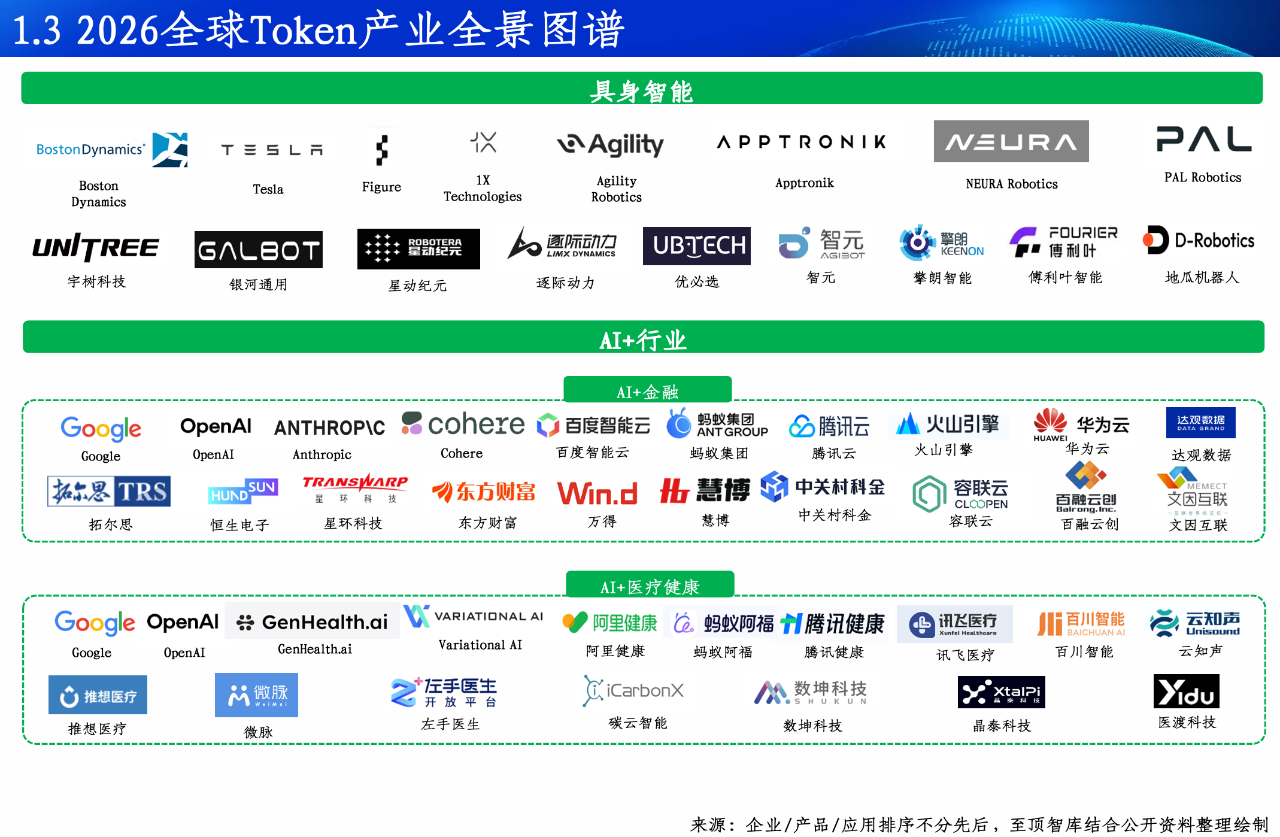This screenshot has width=1280, height=837.
Task: Click the 左手医生 logo
Action: click(x=444, y=692)
